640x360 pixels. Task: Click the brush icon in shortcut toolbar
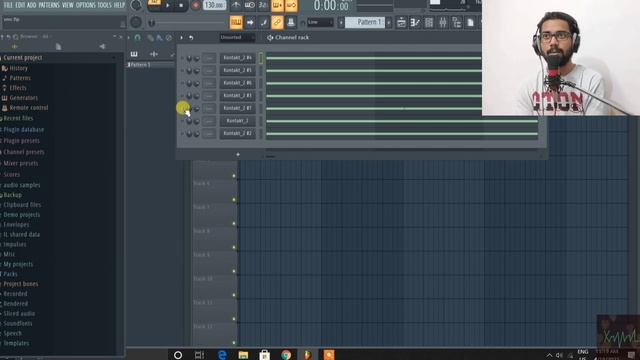point(264,22)
